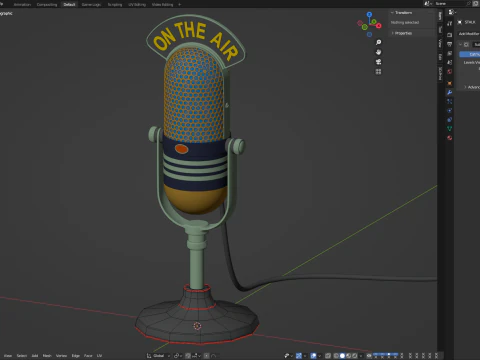
Task: Select rendered viewport shading mode
Action: (x=355, y=356)
